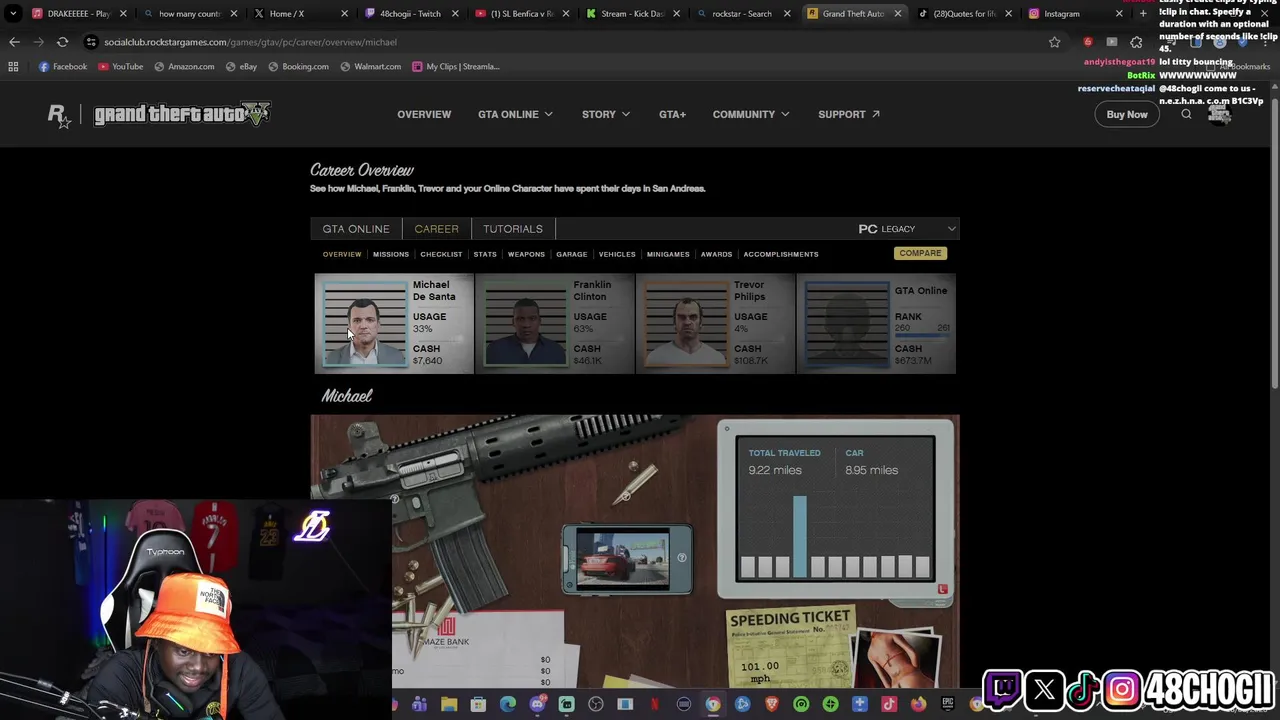
Task: Select the Overview career sub-tab
Action: coord(342,254)
